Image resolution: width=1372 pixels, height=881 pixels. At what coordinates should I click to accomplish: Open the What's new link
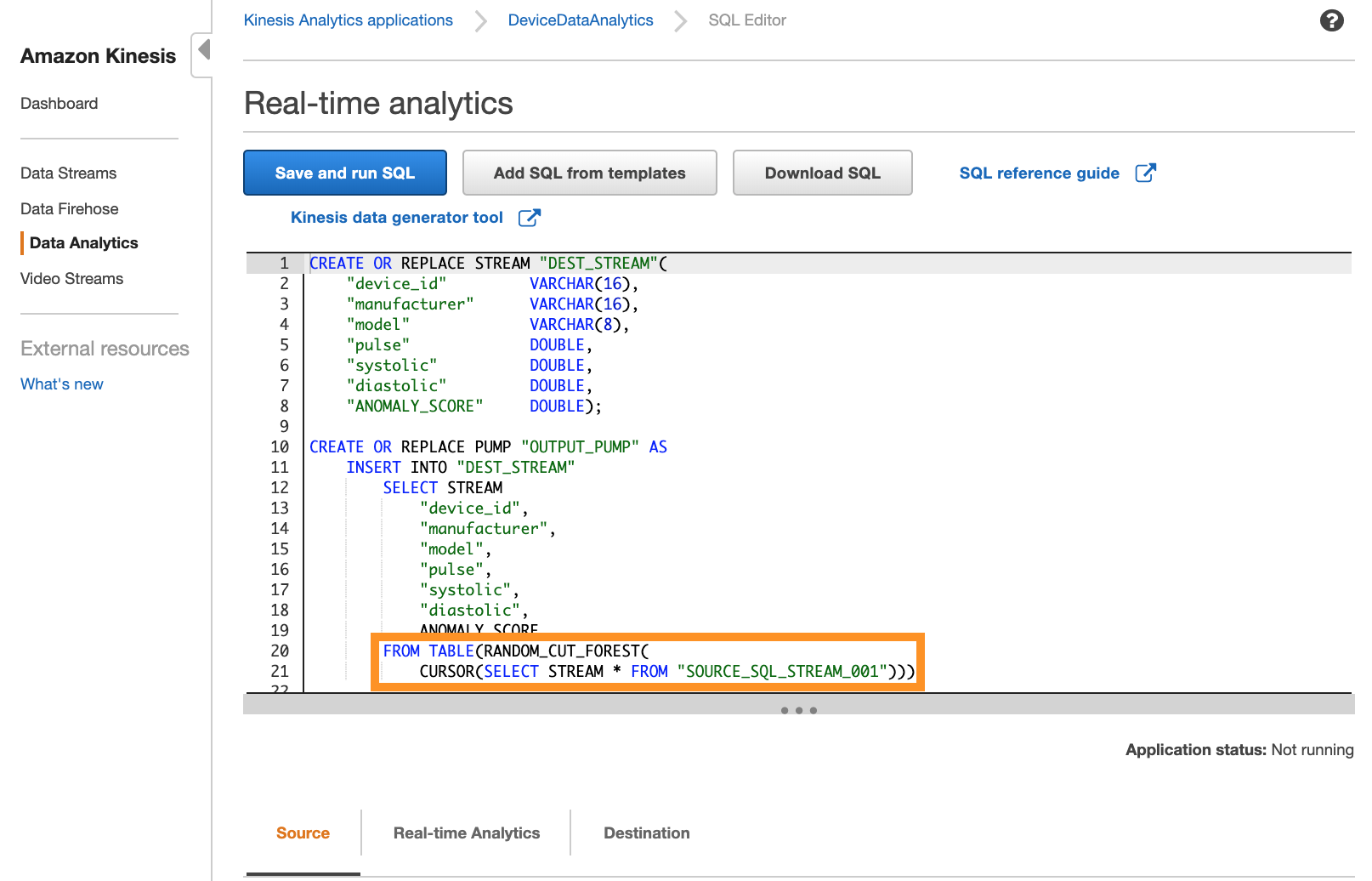(x=62, y=384)
